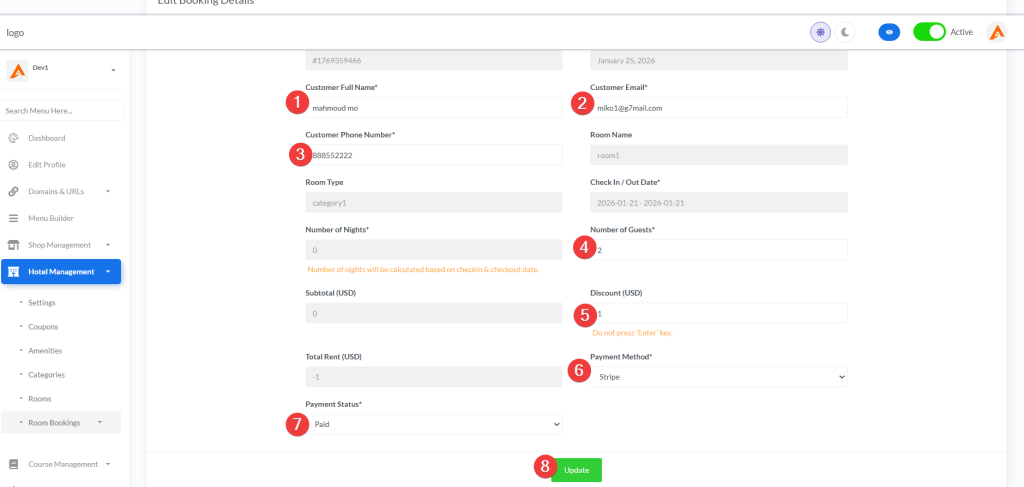Expand the Domains & URLs menu
The height and width of the screenshot is (487, 1024).
coord(107,191)
